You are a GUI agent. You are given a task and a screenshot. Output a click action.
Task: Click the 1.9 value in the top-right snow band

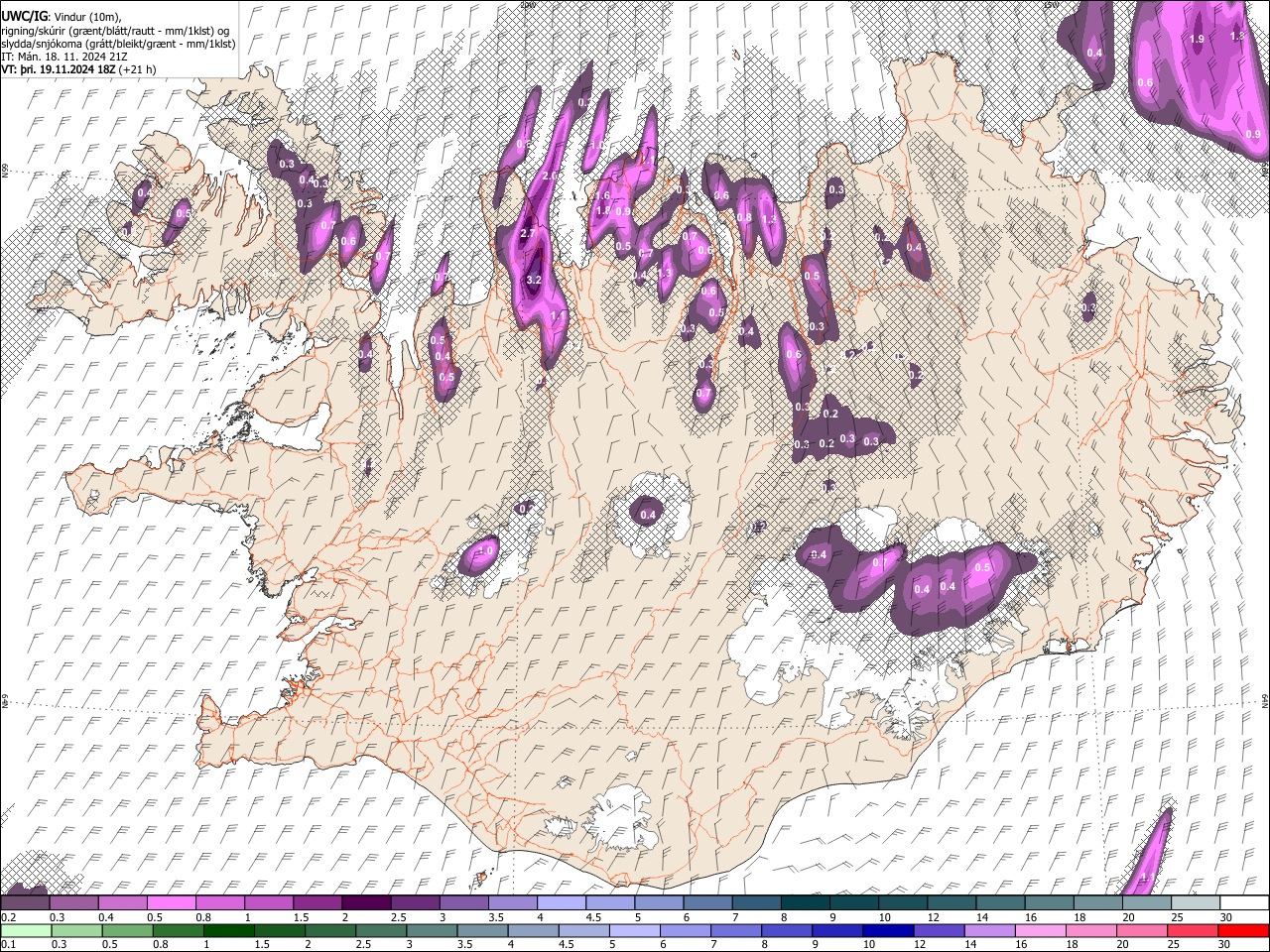pyautogui.click(x=1197, y=39)
